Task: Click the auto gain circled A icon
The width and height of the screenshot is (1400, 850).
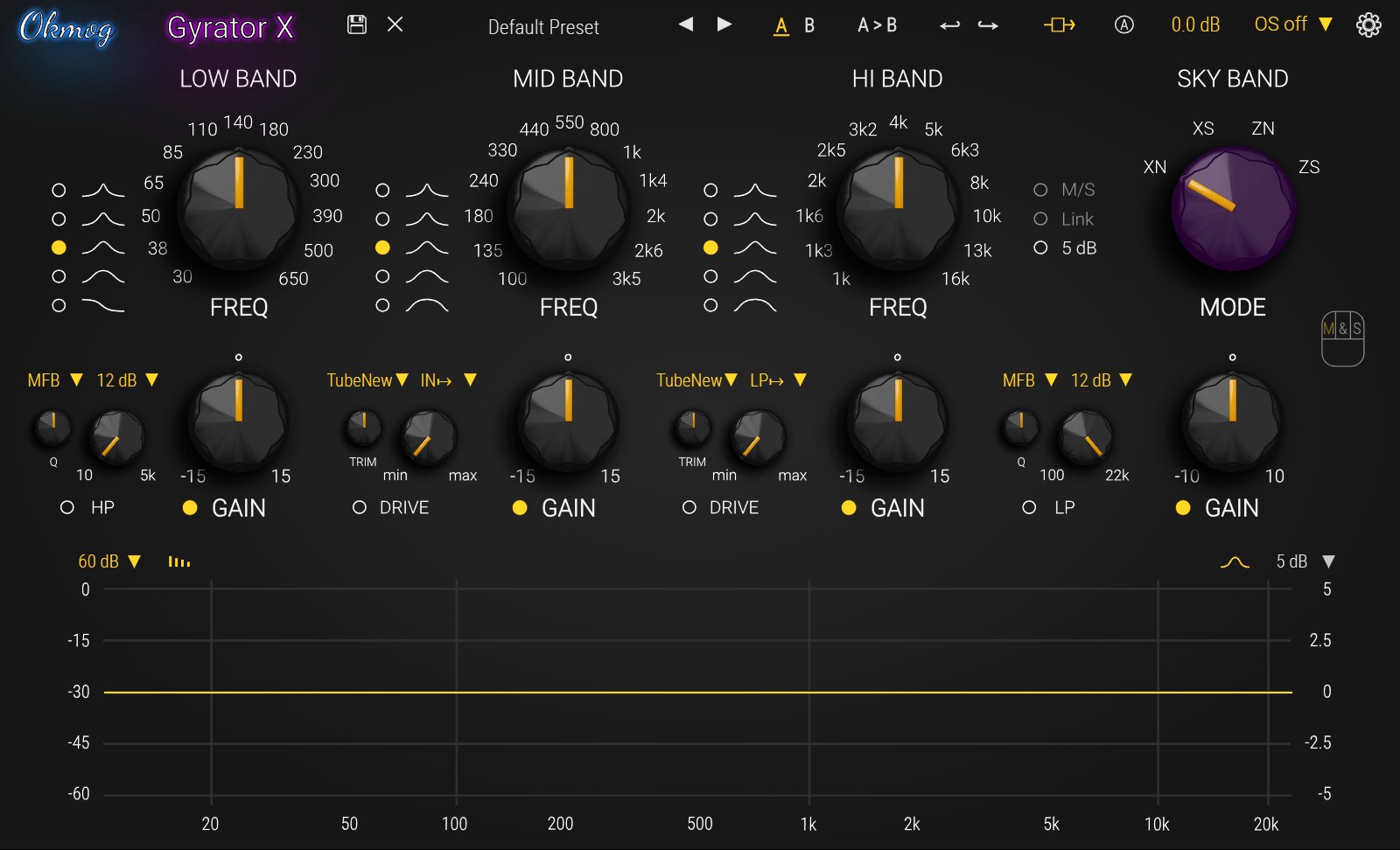Action: click(x=1123, y=24)
